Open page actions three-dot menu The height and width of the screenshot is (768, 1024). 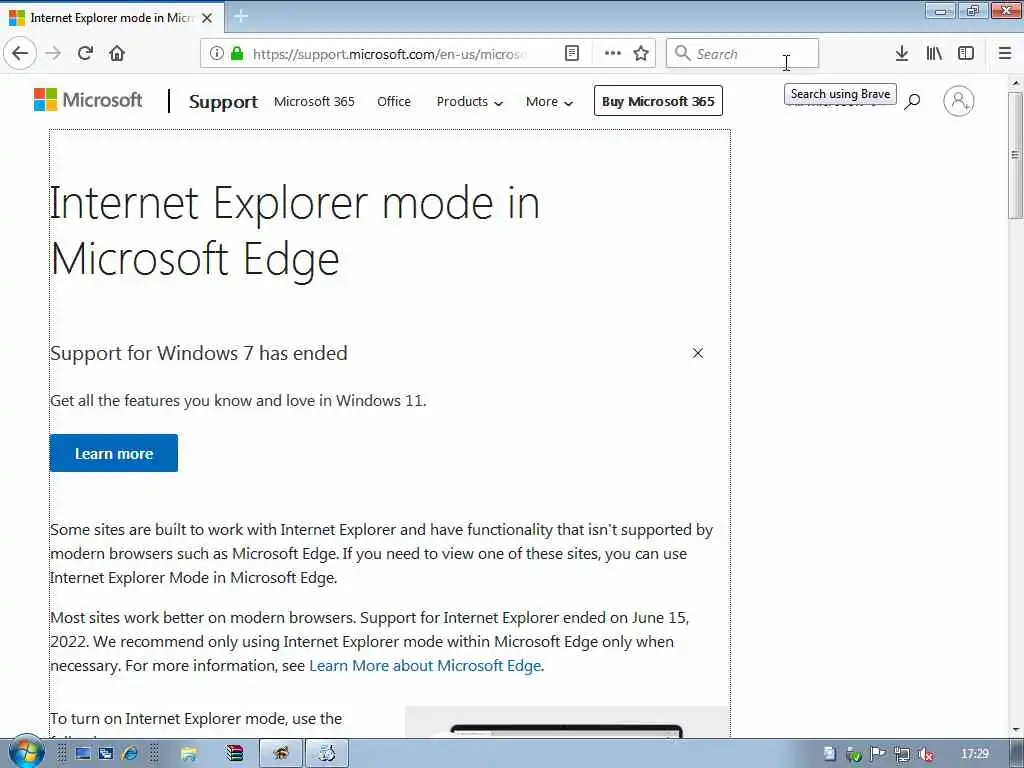613,54
